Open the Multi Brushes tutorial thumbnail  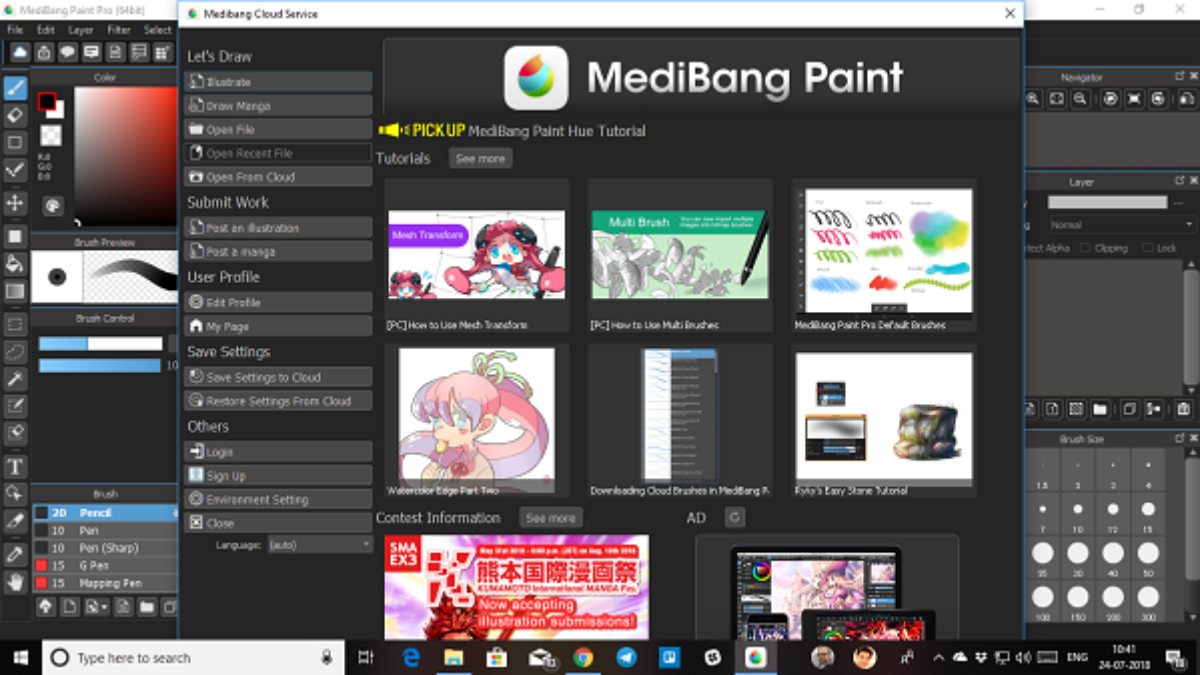tap(680, 254)
